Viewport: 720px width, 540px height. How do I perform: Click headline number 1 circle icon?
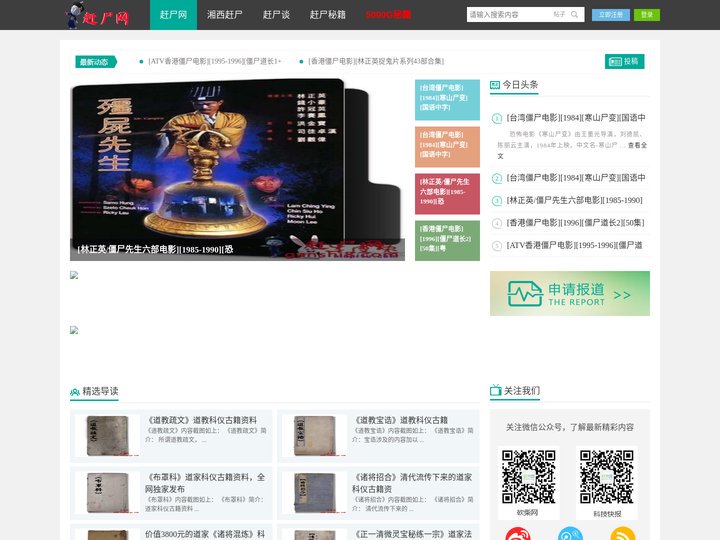coord(497,118)
